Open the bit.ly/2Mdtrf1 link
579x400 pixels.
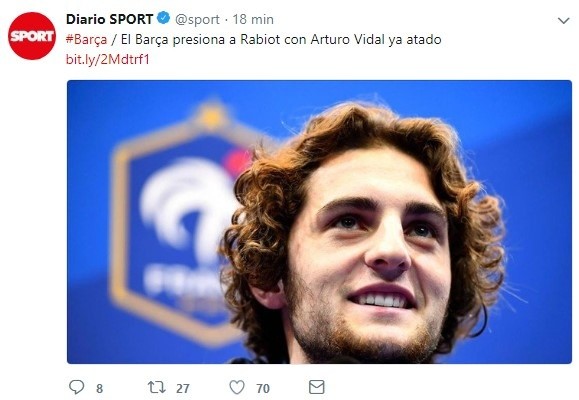[107, 59]
